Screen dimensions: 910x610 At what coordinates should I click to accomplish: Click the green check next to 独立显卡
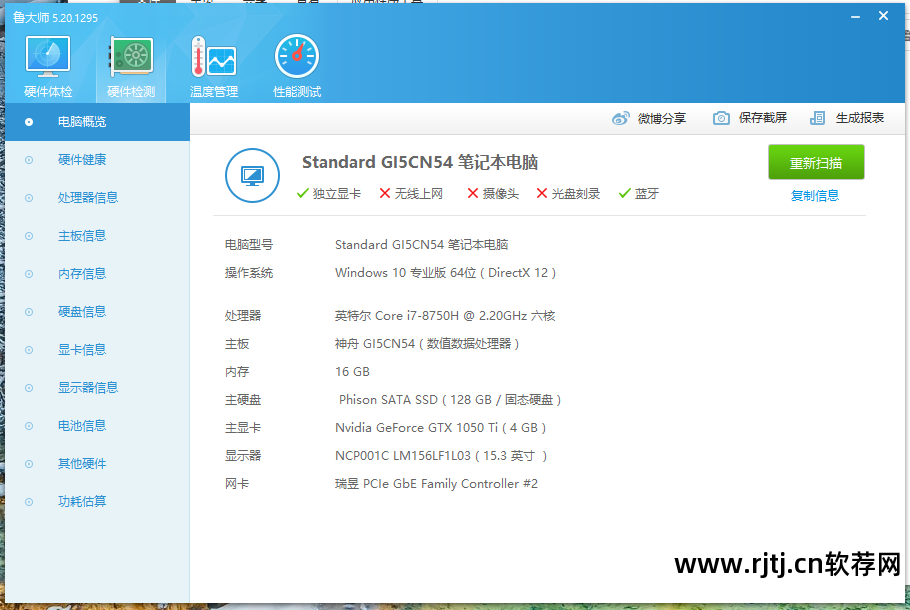[x=302, y=193]
